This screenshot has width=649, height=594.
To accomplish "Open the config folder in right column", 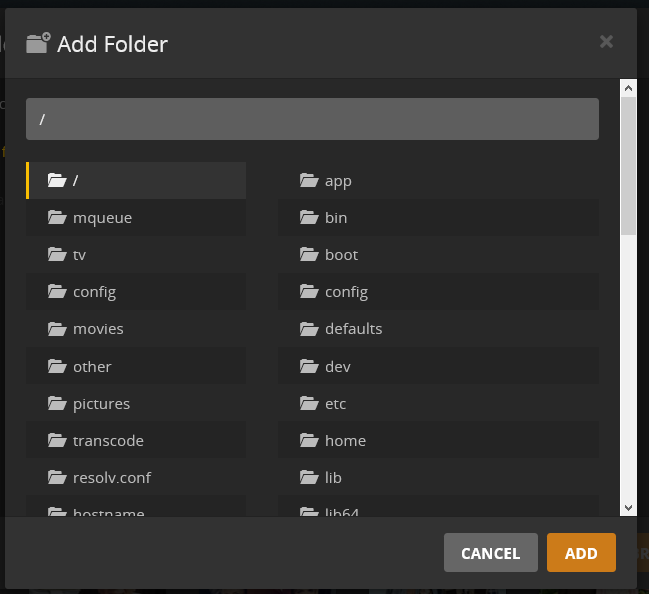I will click(x=439, y=292).
